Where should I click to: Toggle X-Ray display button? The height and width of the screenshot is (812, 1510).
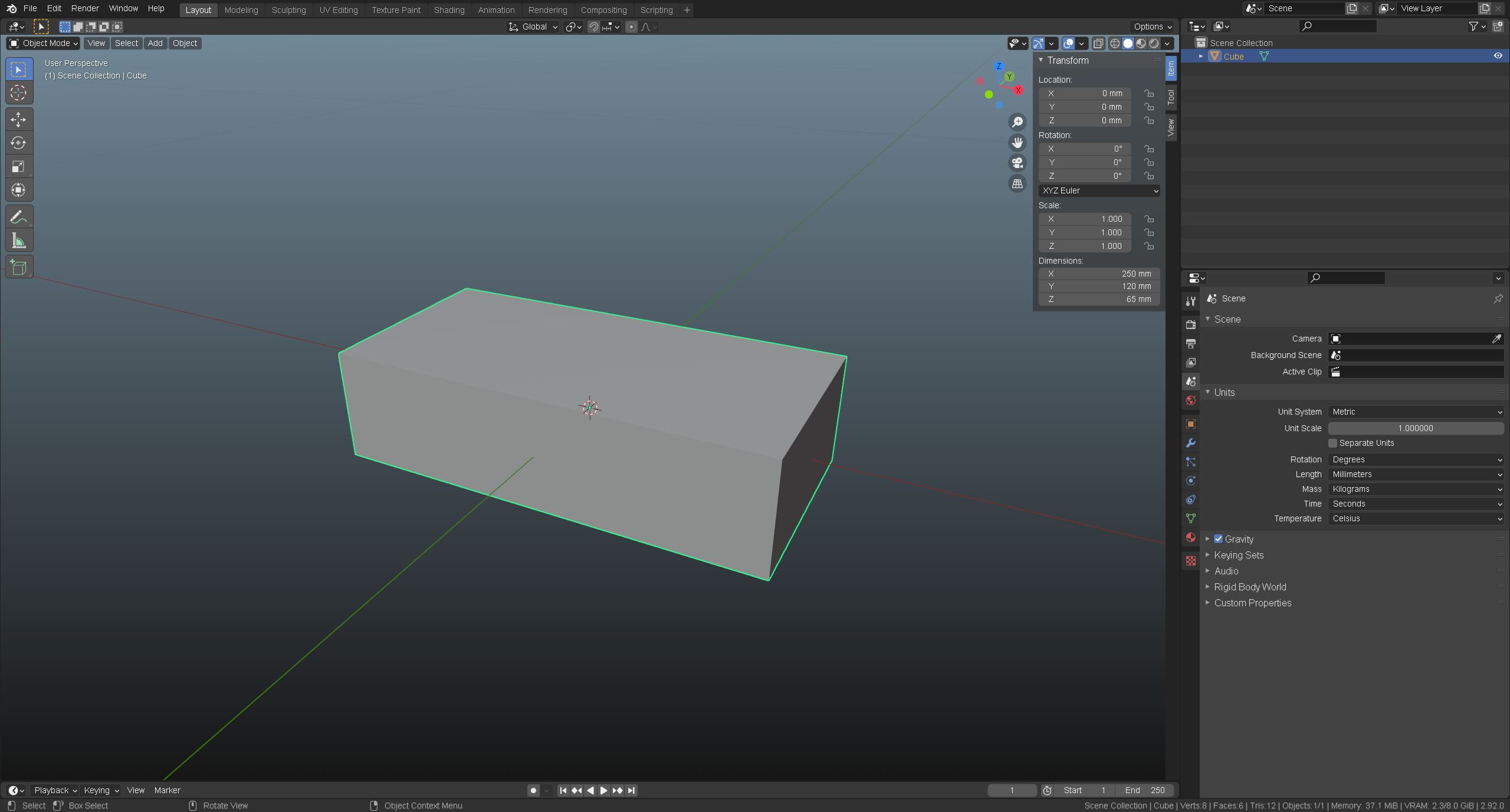click(1098, 43)
